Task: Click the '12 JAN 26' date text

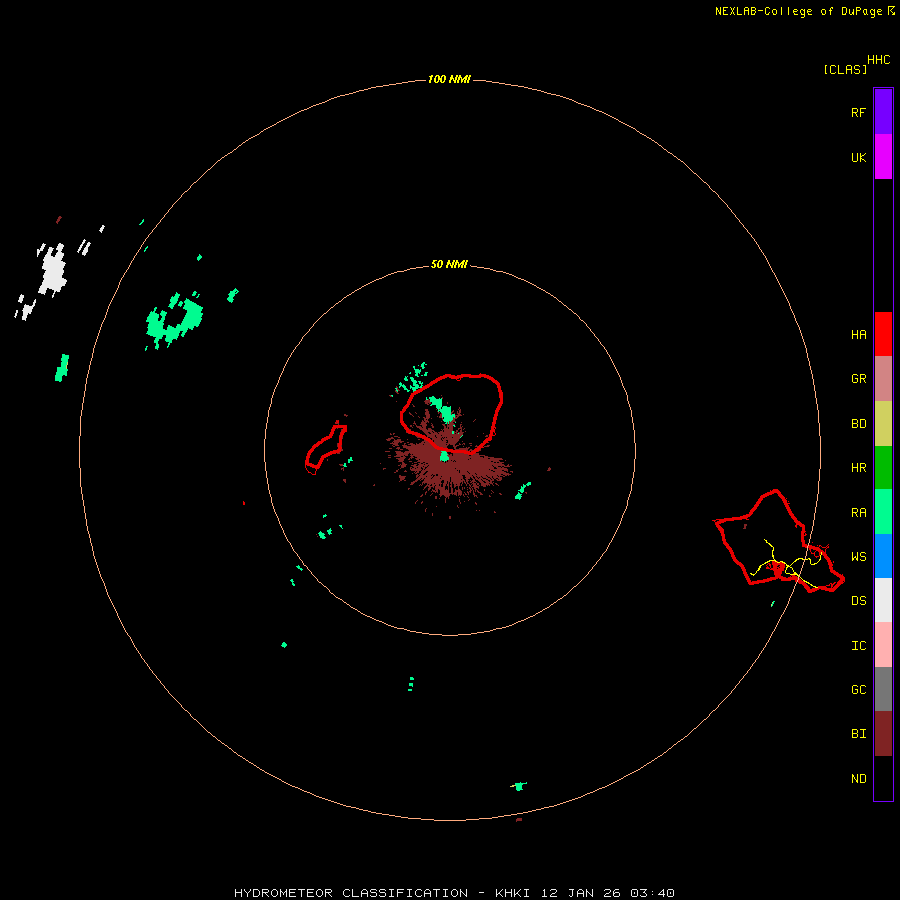Action: point(580,893)
